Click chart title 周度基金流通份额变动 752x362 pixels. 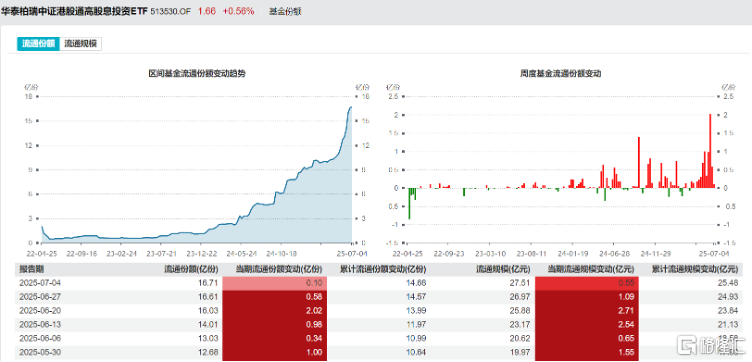(x=561, y=74)
